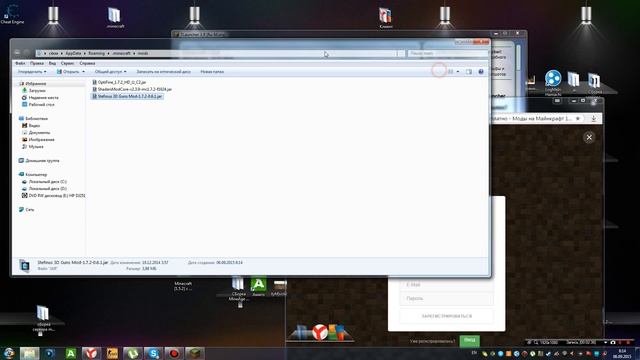This screenshot has width=640, height=360.
Task: Open the Клиент archive desktop icon
Action: [x=385, y=18]
